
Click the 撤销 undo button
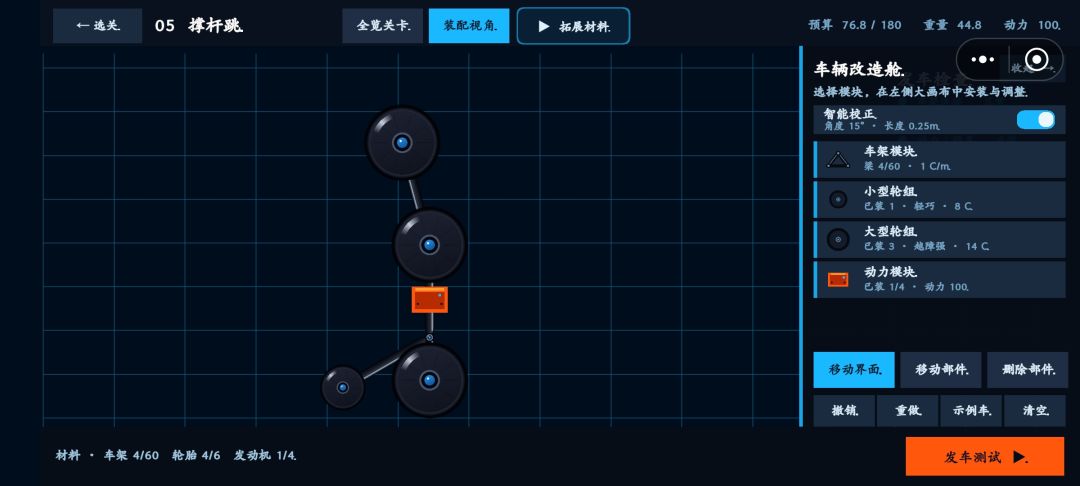point(844,411)
